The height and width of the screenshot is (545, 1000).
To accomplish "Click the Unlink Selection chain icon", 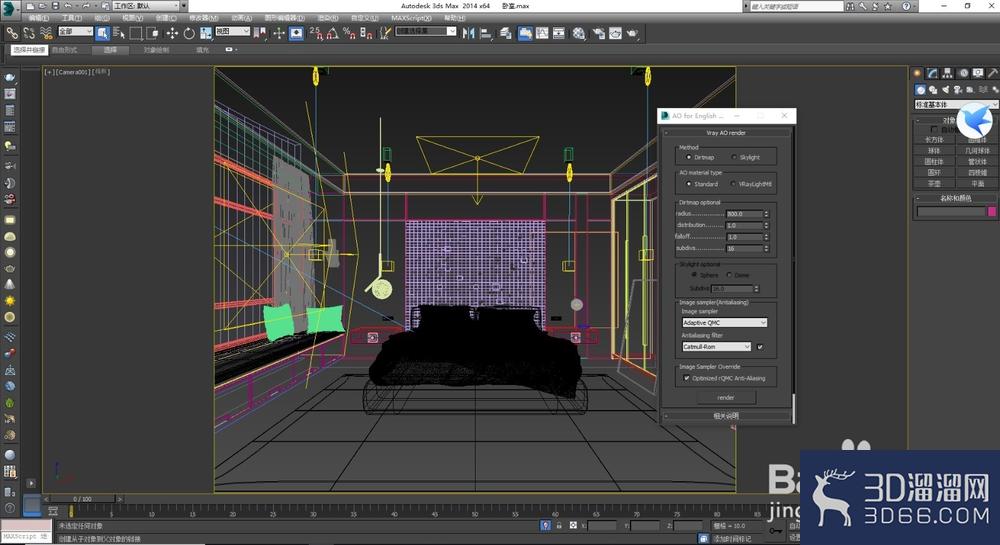I will [x=29, y=33].
